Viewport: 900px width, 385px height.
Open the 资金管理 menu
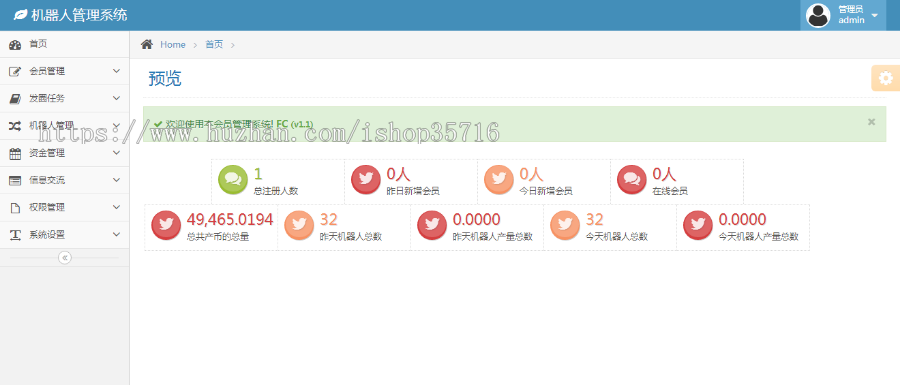pos(64,153)
